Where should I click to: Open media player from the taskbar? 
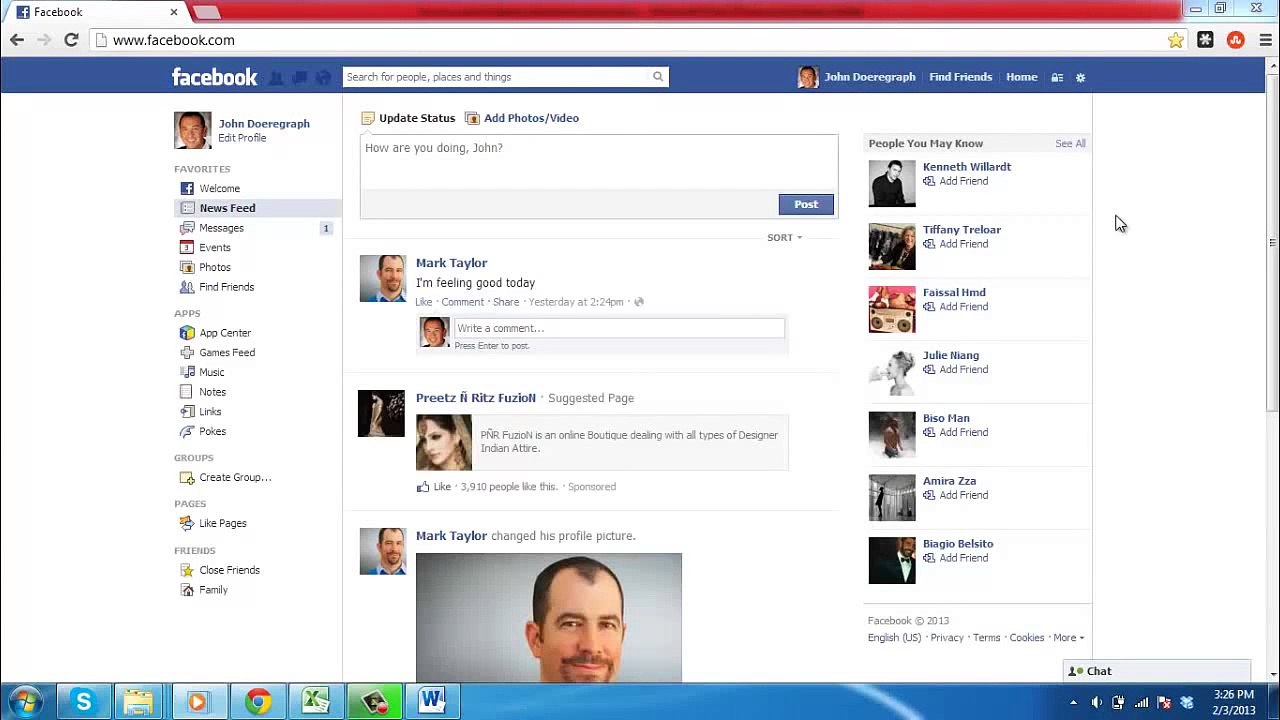tap(197, 702)
